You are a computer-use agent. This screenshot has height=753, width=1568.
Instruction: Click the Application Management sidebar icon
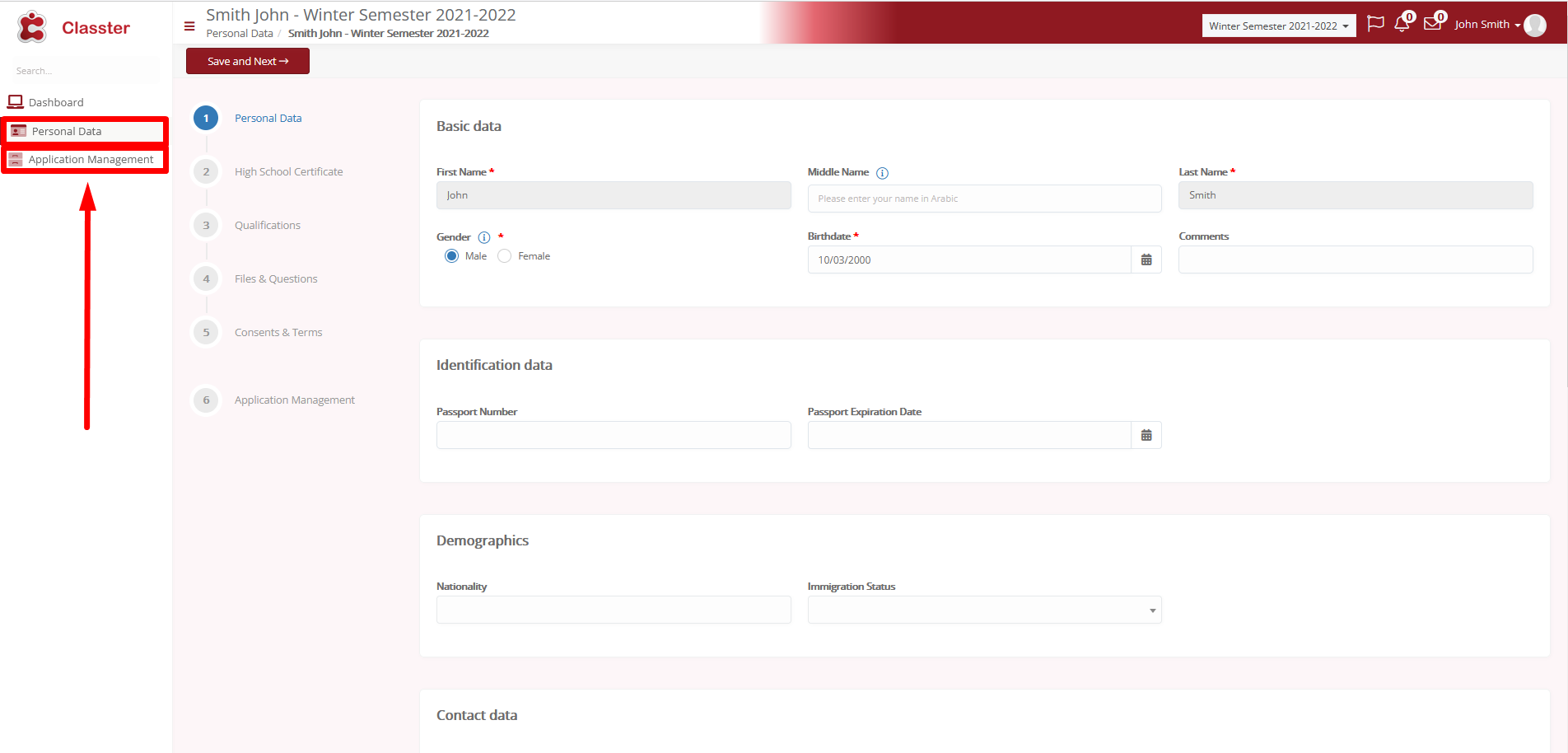tap(16, 159)
